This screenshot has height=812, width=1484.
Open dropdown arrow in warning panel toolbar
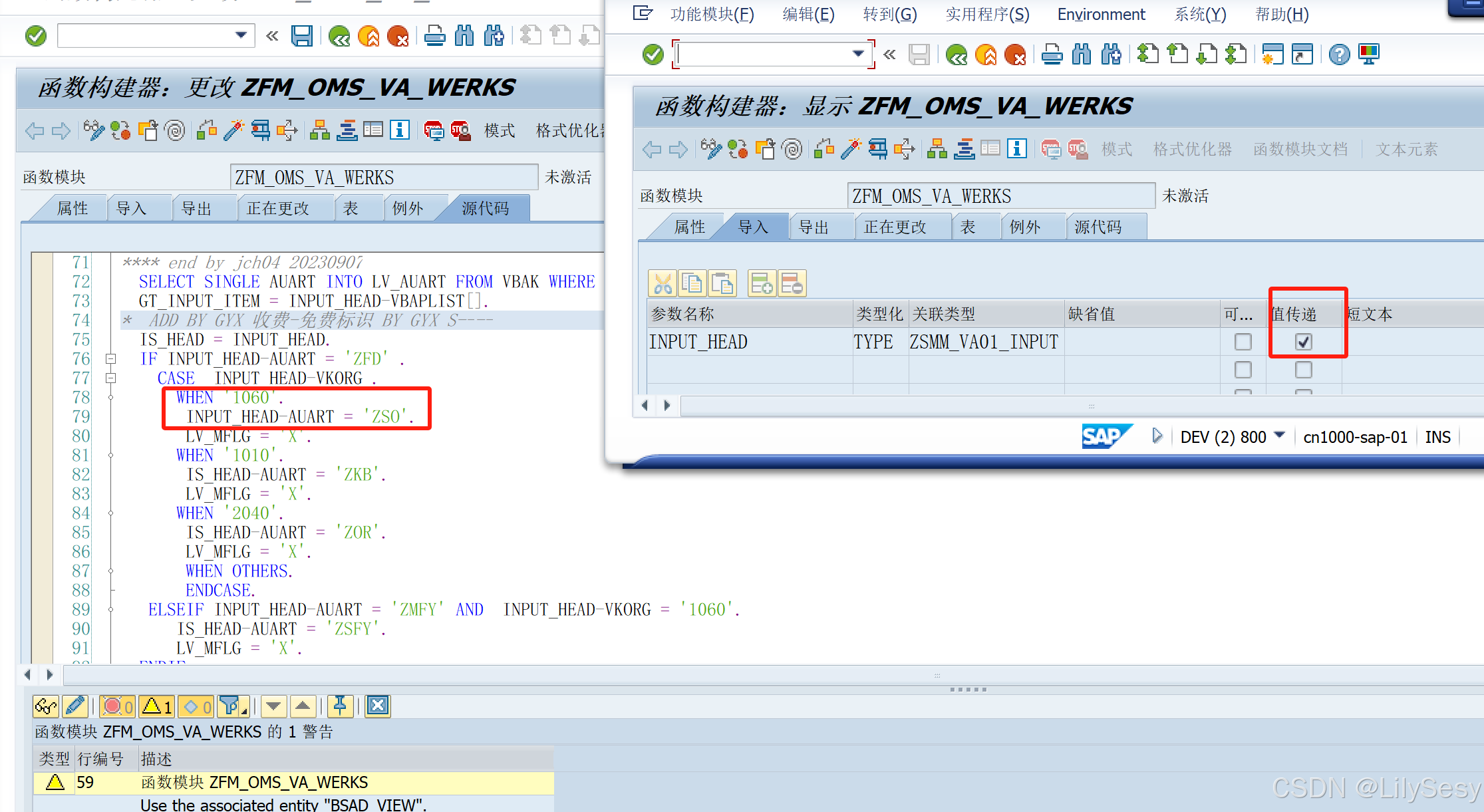[273, 706]
